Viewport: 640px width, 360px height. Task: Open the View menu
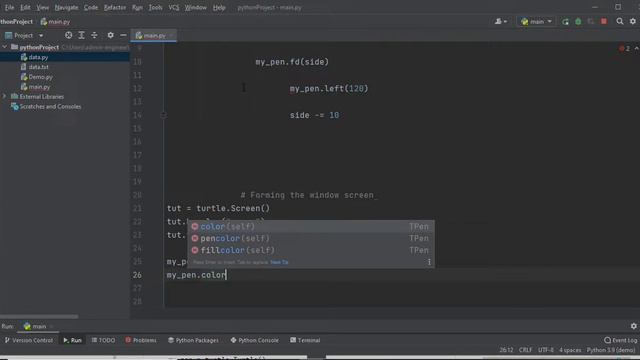click(42, 7)
